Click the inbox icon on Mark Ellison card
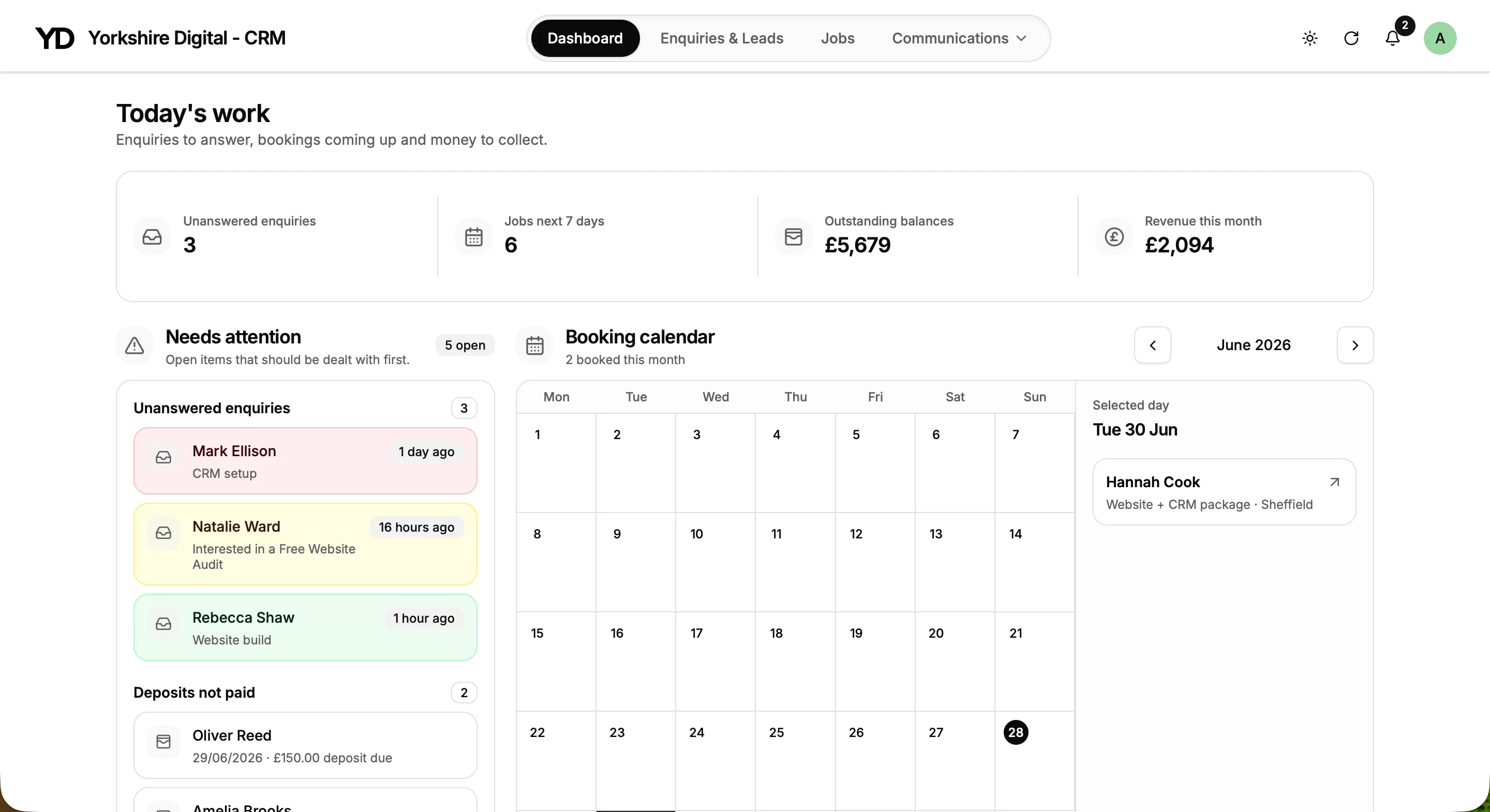Viewport: 1490px width, 812px height. coord(163,458)
